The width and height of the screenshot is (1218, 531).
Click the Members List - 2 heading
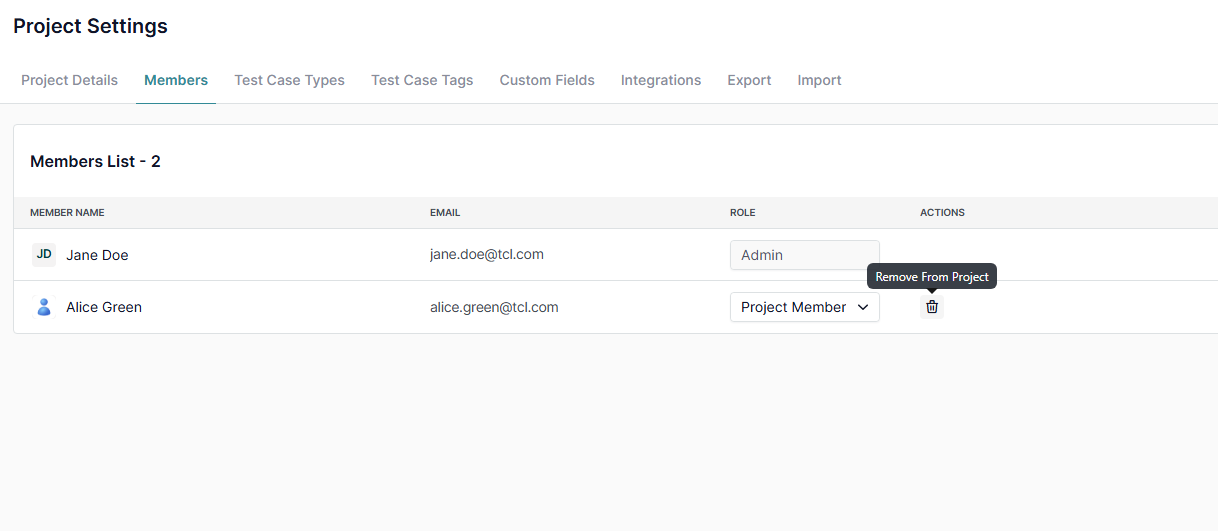coord(95,161)
